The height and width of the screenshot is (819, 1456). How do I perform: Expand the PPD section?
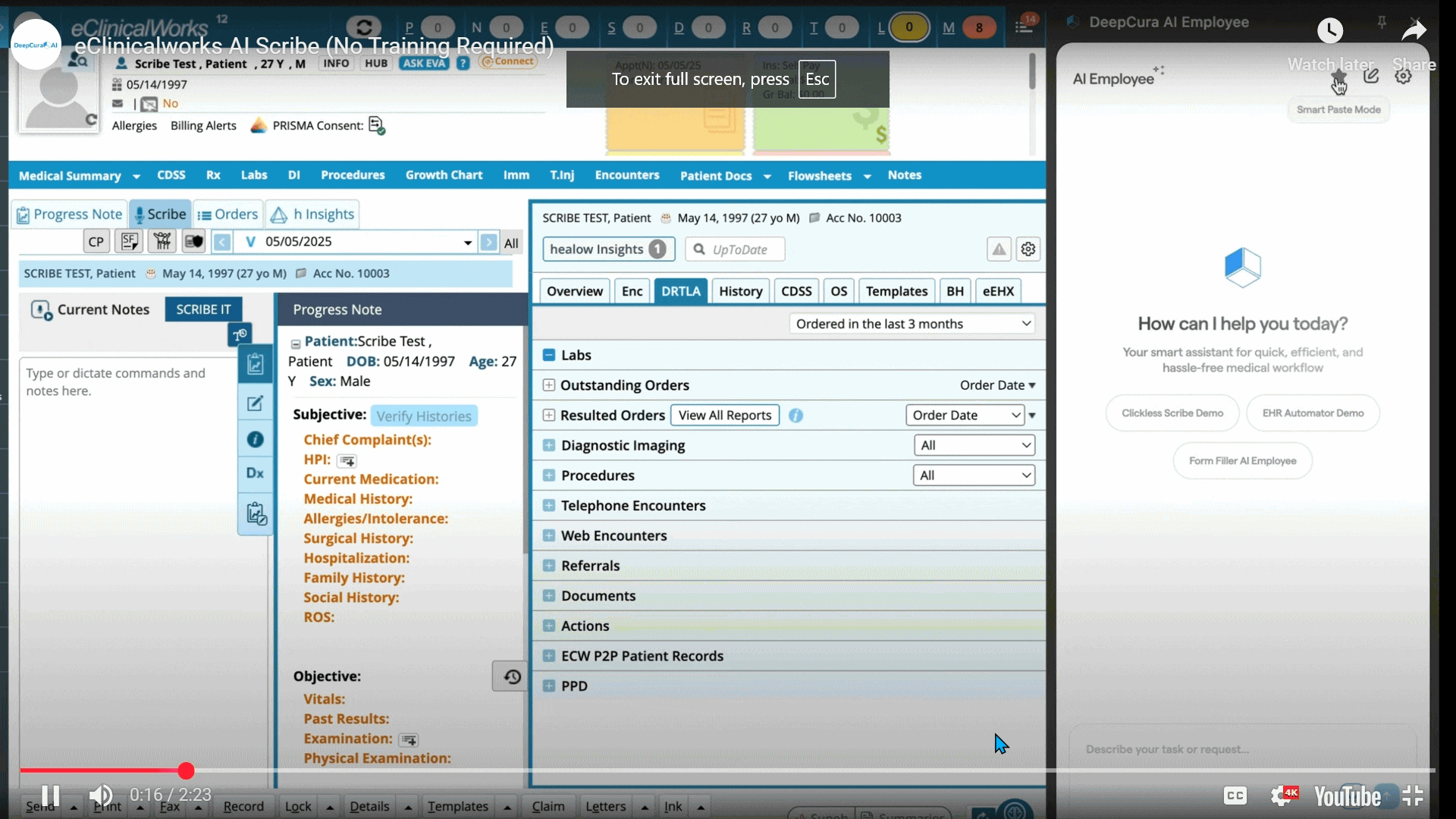click(x=549, y=686)
